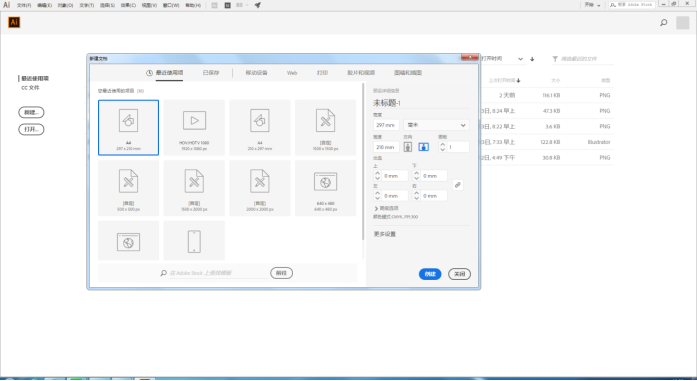Open the 效果(C) effect menu

[x=128, y=5]
